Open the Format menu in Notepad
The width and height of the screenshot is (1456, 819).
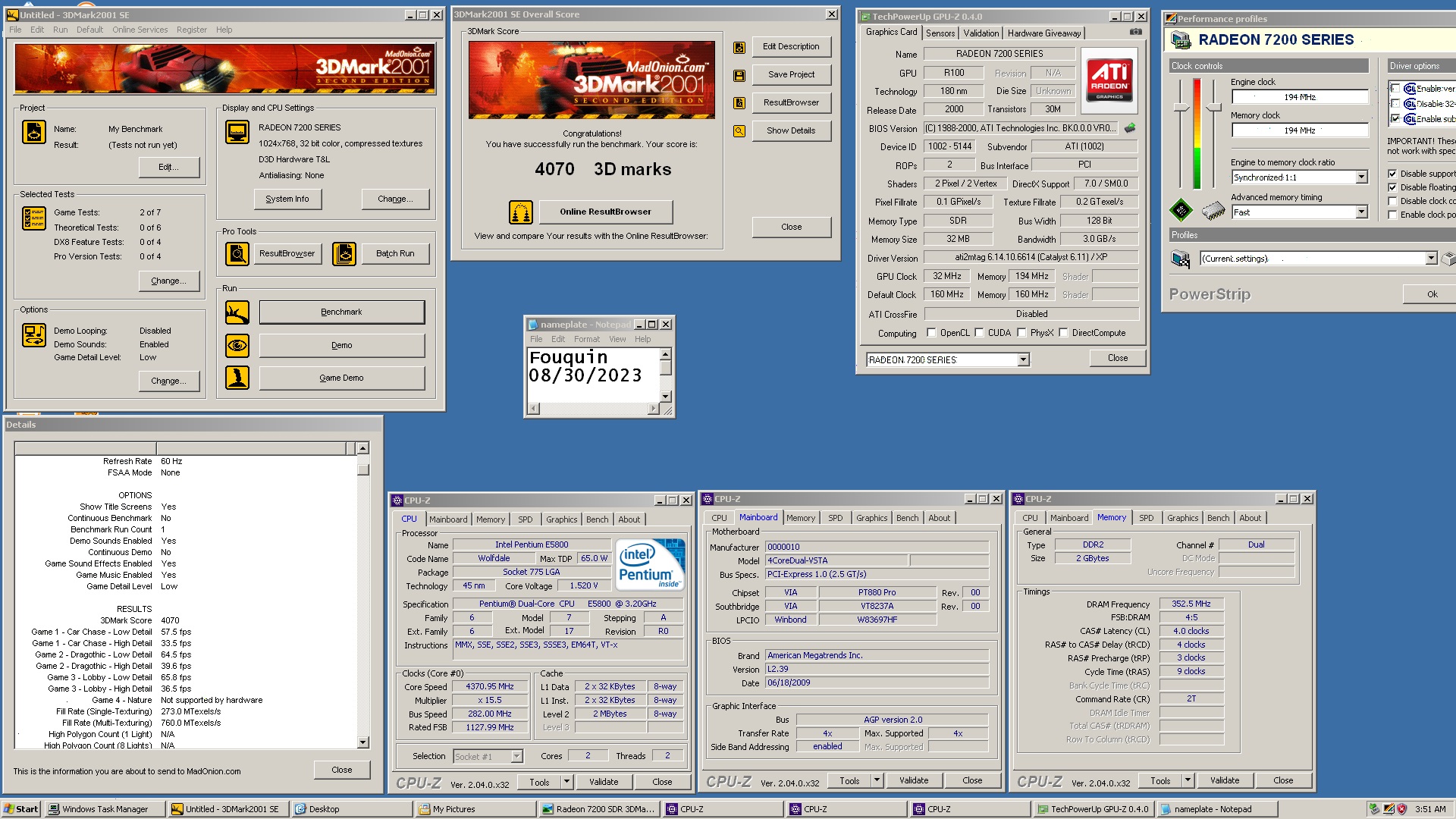[586, 339]
